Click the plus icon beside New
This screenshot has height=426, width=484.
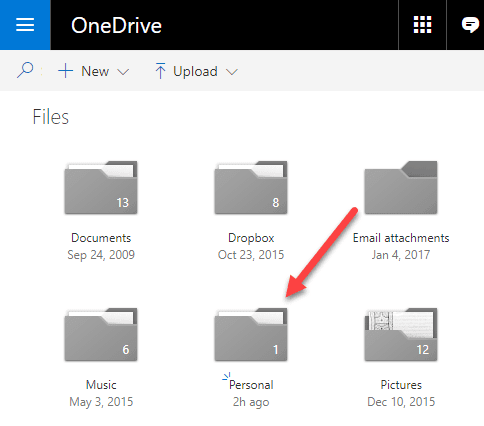(x=65, y=71)
